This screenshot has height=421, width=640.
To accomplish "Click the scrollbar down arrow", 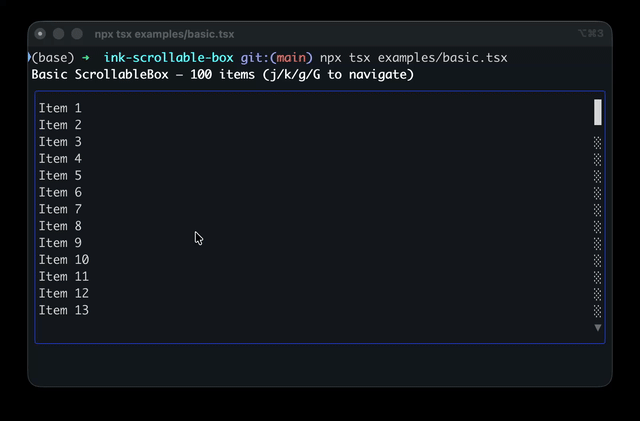I will [598, 327].
